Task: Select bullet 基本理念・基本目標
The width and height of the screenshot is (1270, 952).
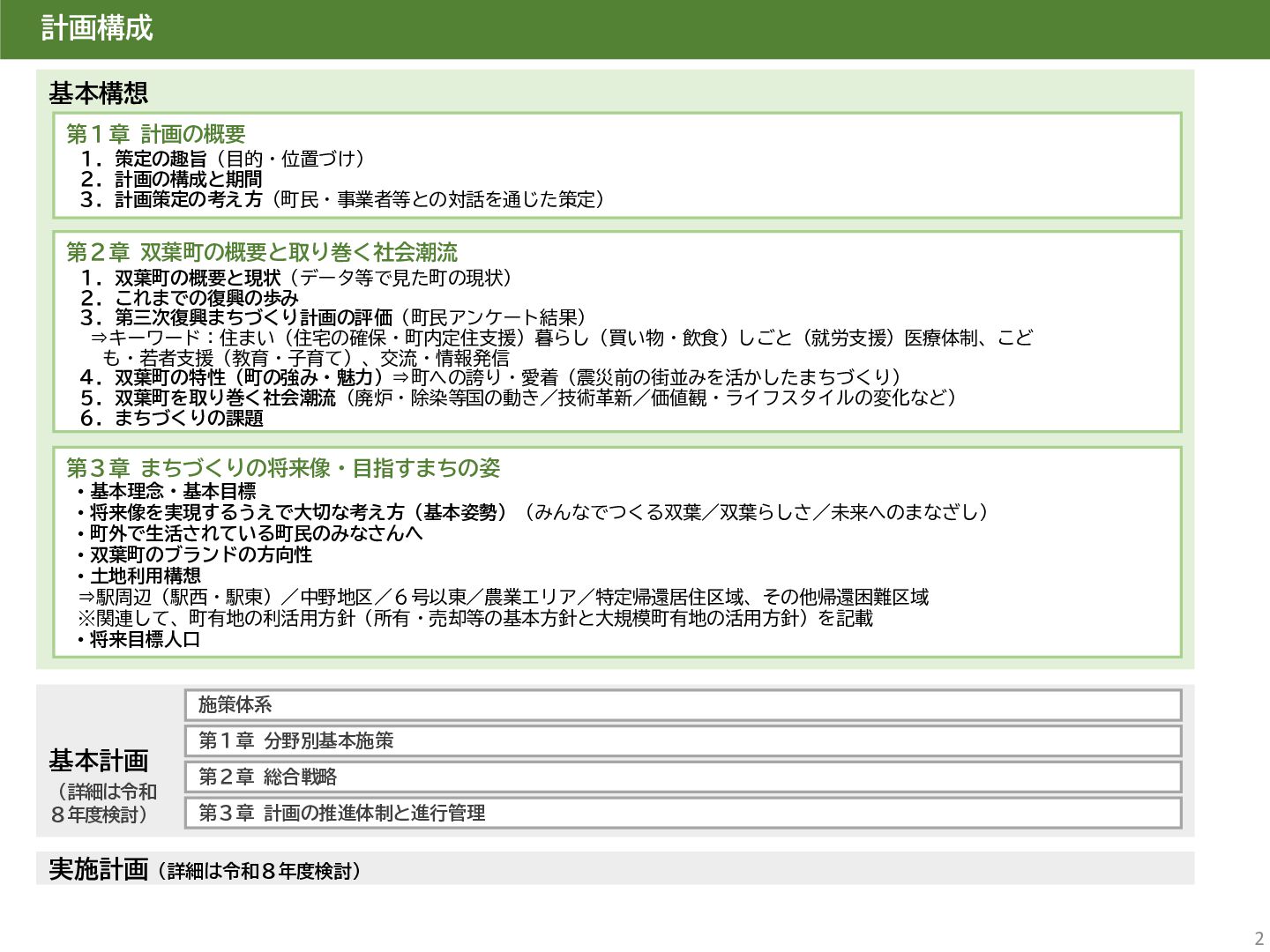Action: [x=166, y=491]
